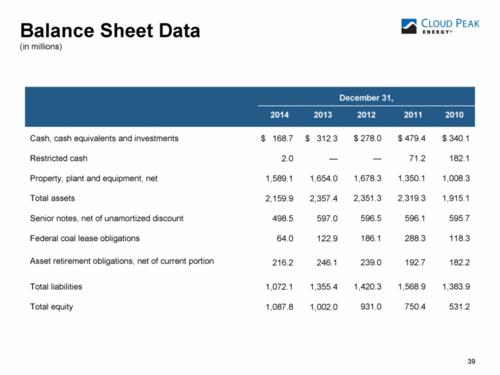Click the page number 39
The width and height of the screenshot is (500, 375).
(471, 361)
